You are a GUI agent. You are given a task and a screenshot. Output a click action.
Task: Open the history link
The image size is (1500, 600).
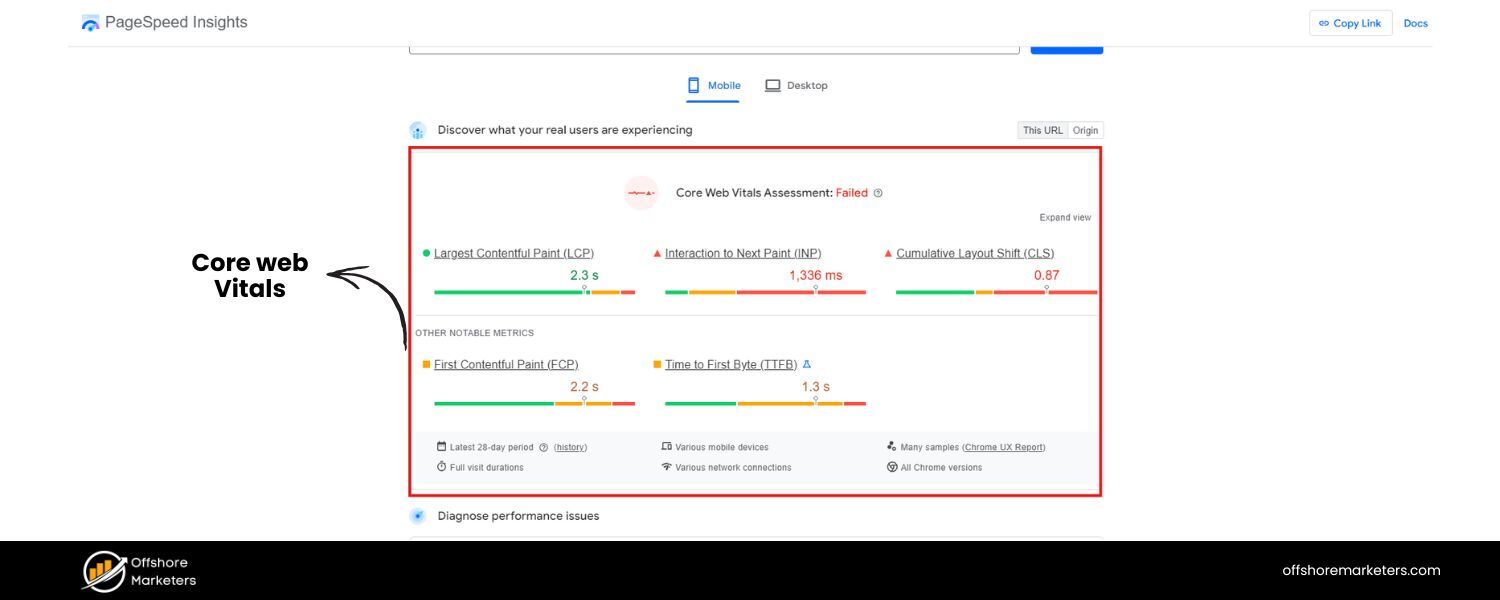[x=569, y=447]
